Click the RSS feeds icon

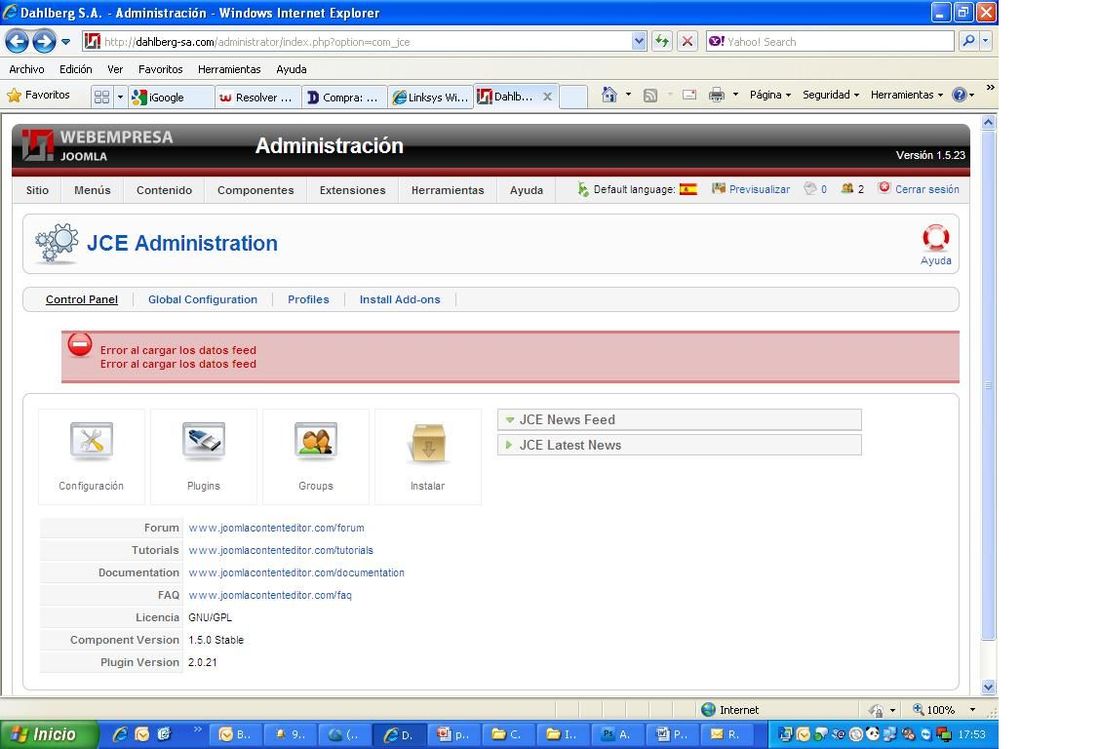click(650, 95)
